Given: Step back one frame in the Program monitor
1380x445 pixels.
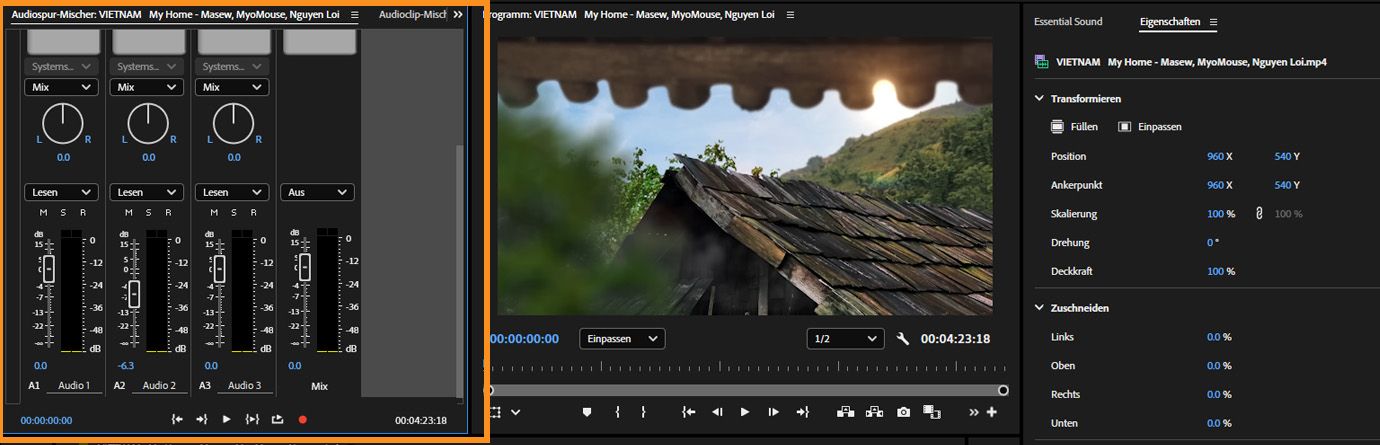Looking at the screenshot, I should [717, 412].
